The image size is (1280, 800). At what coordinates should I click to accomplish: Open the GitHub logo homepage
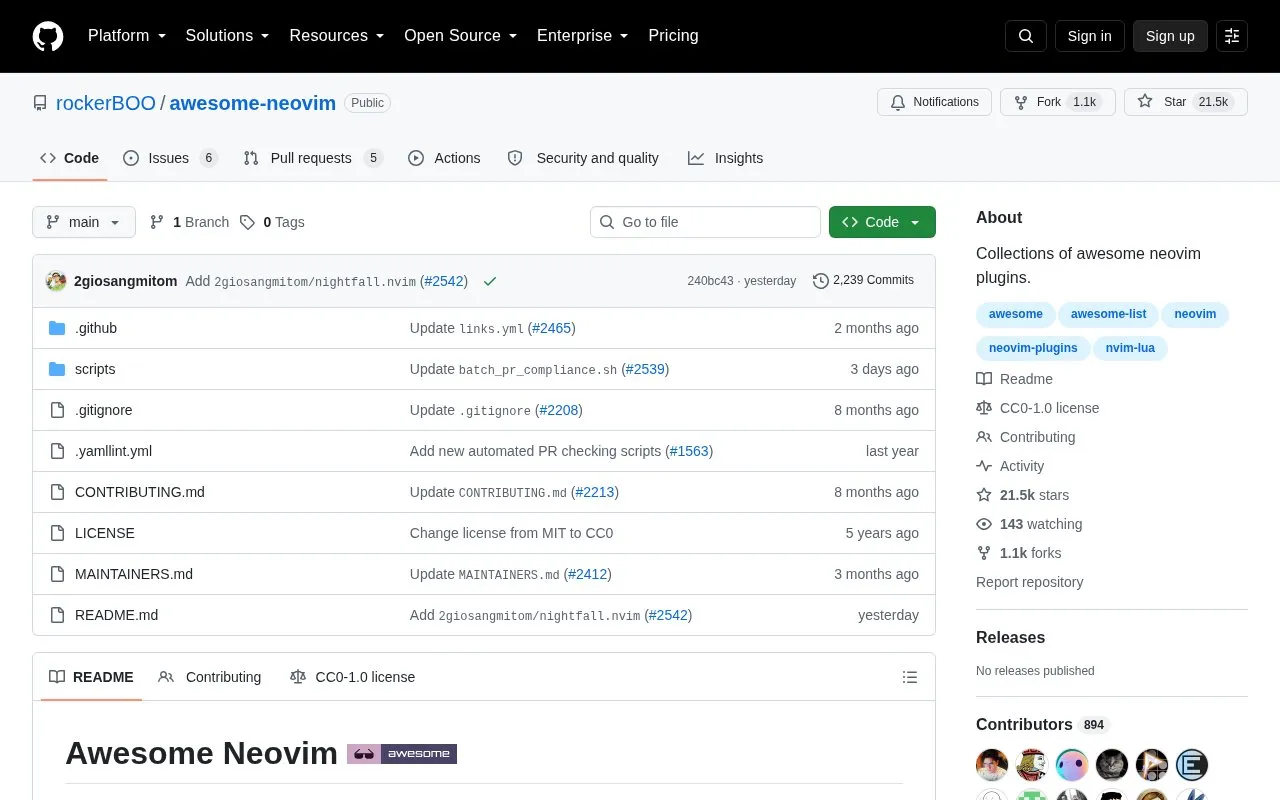pyautogui.click(x=48, y=36)
